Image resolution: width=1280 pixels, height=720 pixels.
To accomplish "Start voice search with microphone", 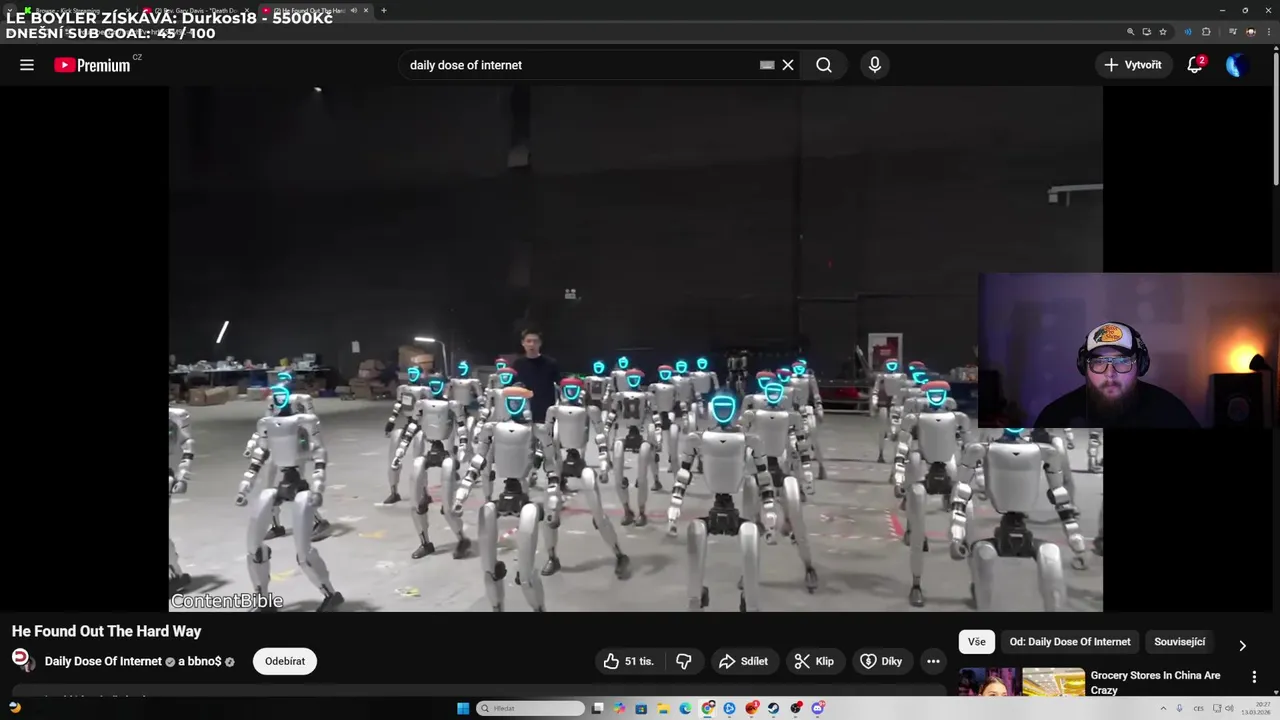I will click(875, 65).
